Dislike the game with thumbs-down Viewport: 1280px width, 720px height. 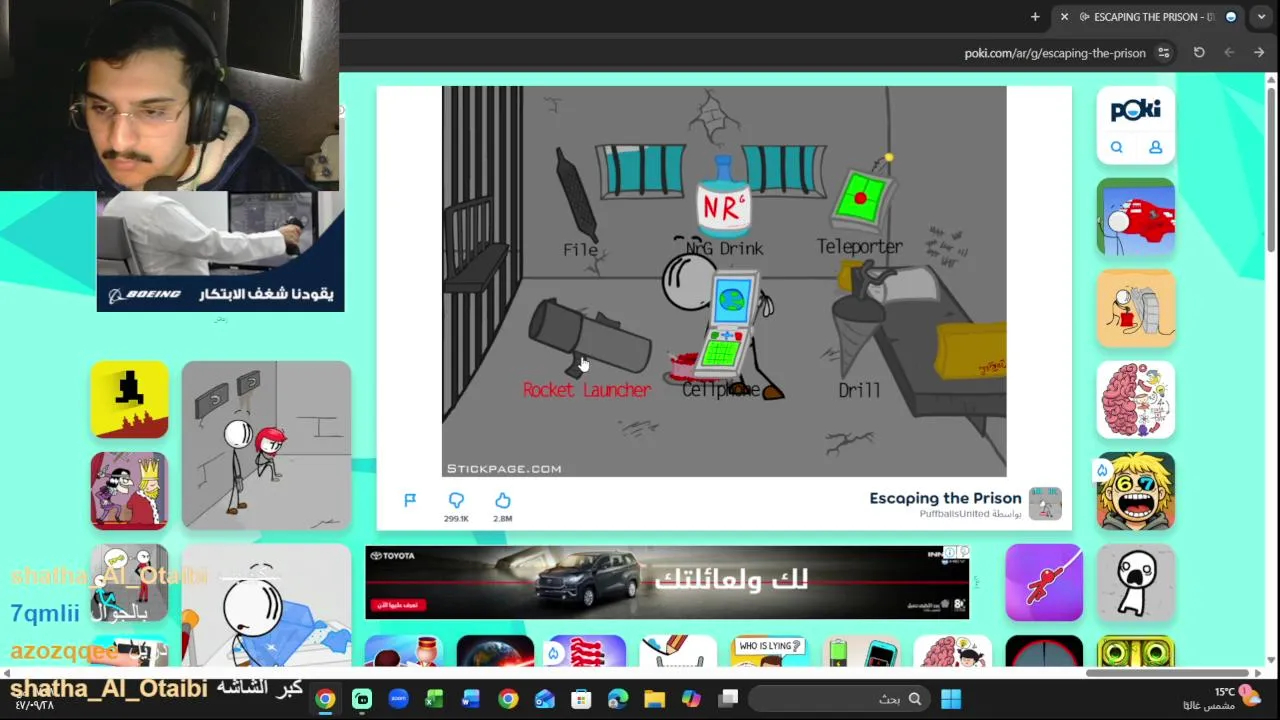[456, 500]
